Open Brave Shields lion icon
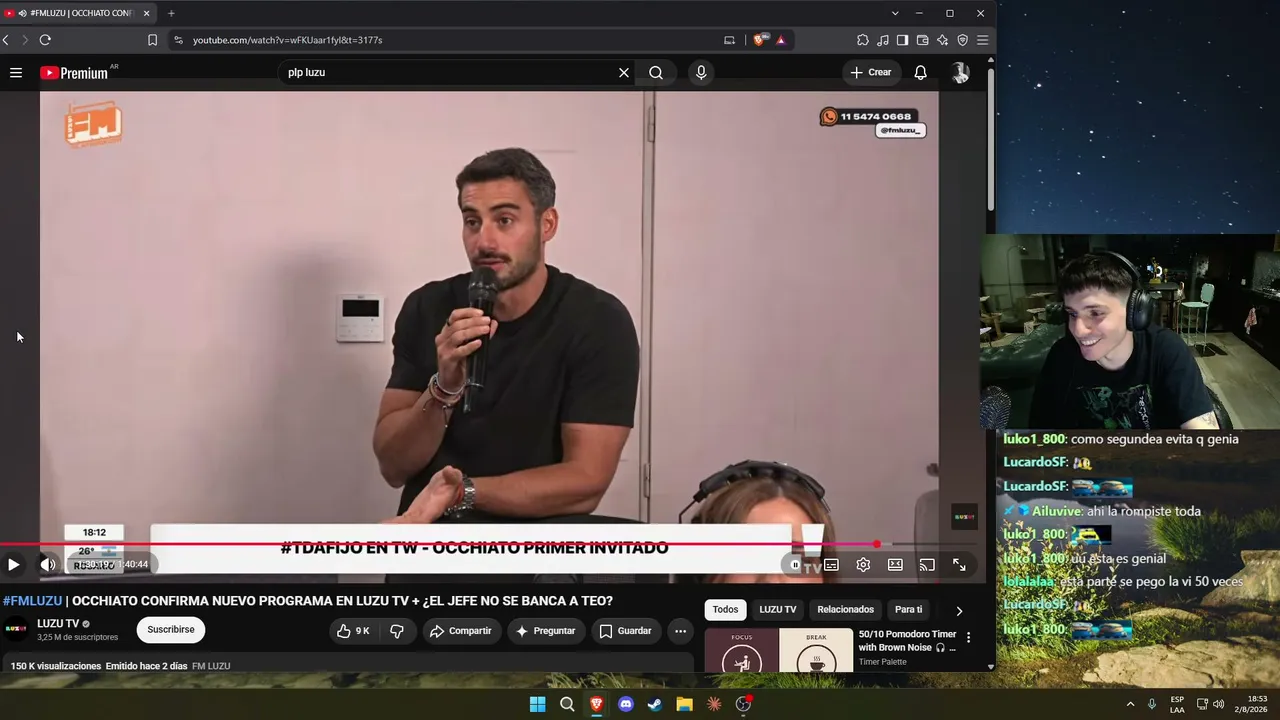This screenshot has height=720, width=1280. pos(759,40)
